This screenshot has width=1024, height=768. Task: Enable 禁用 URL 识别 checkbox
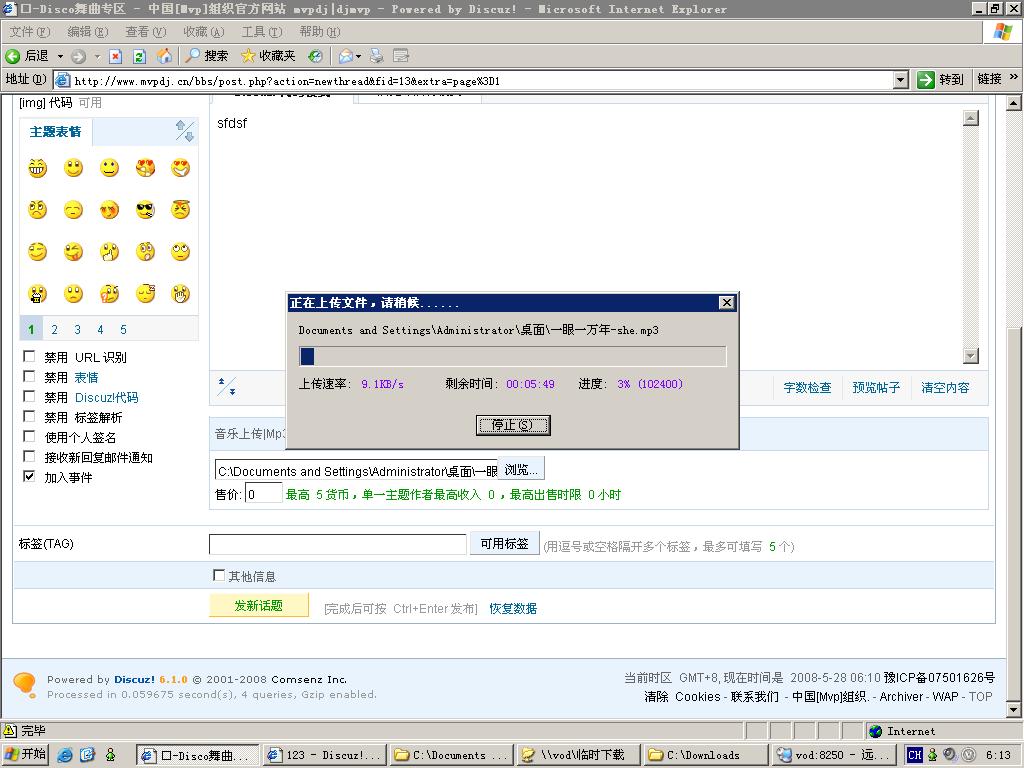pyautogui.click(x=29, y=356)
